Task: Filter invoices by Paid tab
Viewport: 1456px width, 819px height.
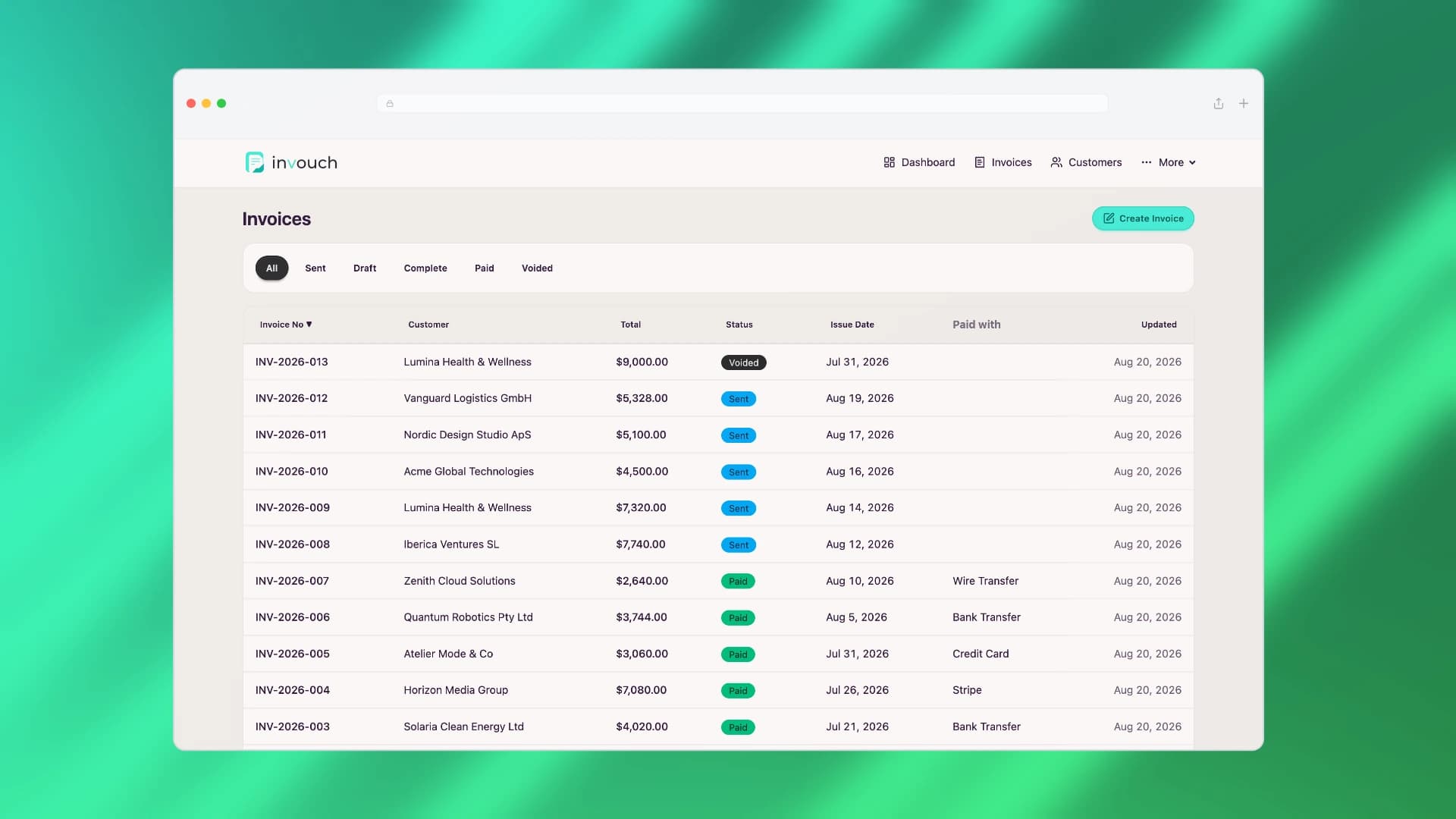Action: point(484,268)
